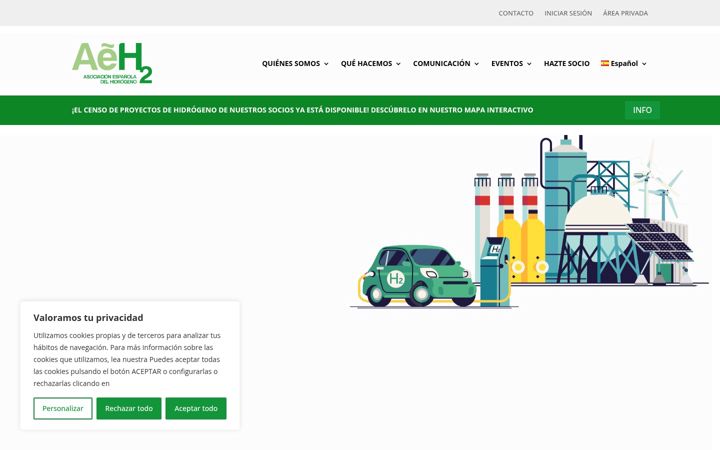Expand the chevron beside Español
Image resolution: width=720 pixels, height=450 pixels.
pyautogui.click(x=644, y=64)
